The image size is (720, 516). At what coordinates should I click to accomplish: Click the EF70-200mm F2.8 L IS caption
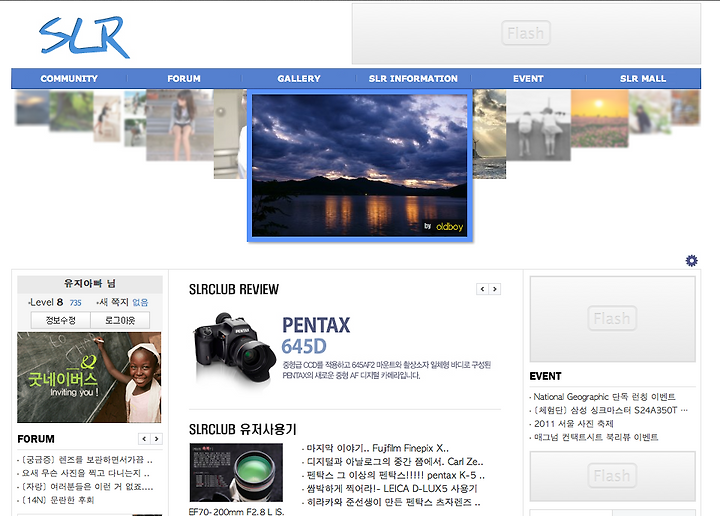point(236,511)
